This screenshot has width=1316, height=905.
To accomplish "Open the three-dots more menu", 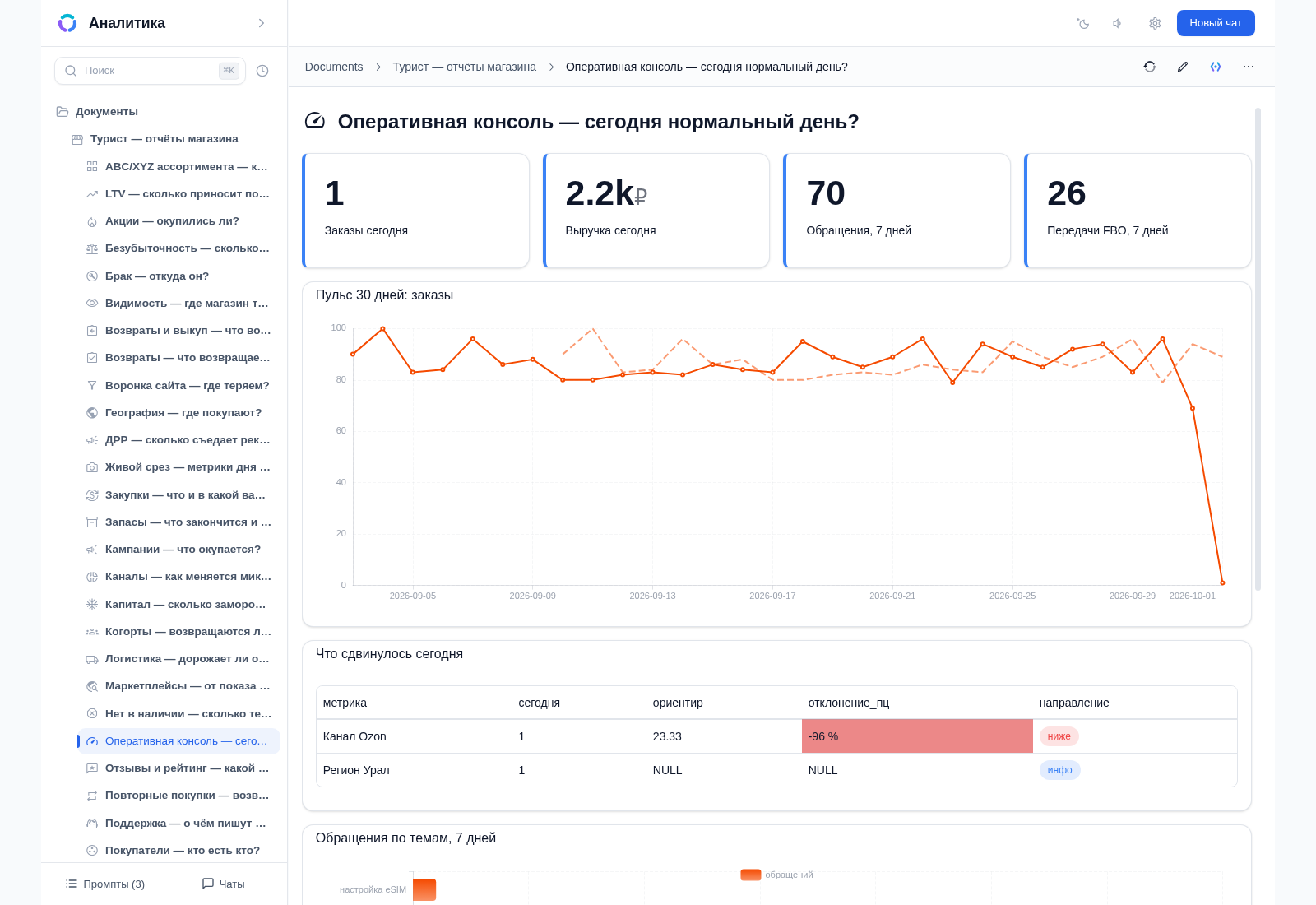I will coord(1249,67).
